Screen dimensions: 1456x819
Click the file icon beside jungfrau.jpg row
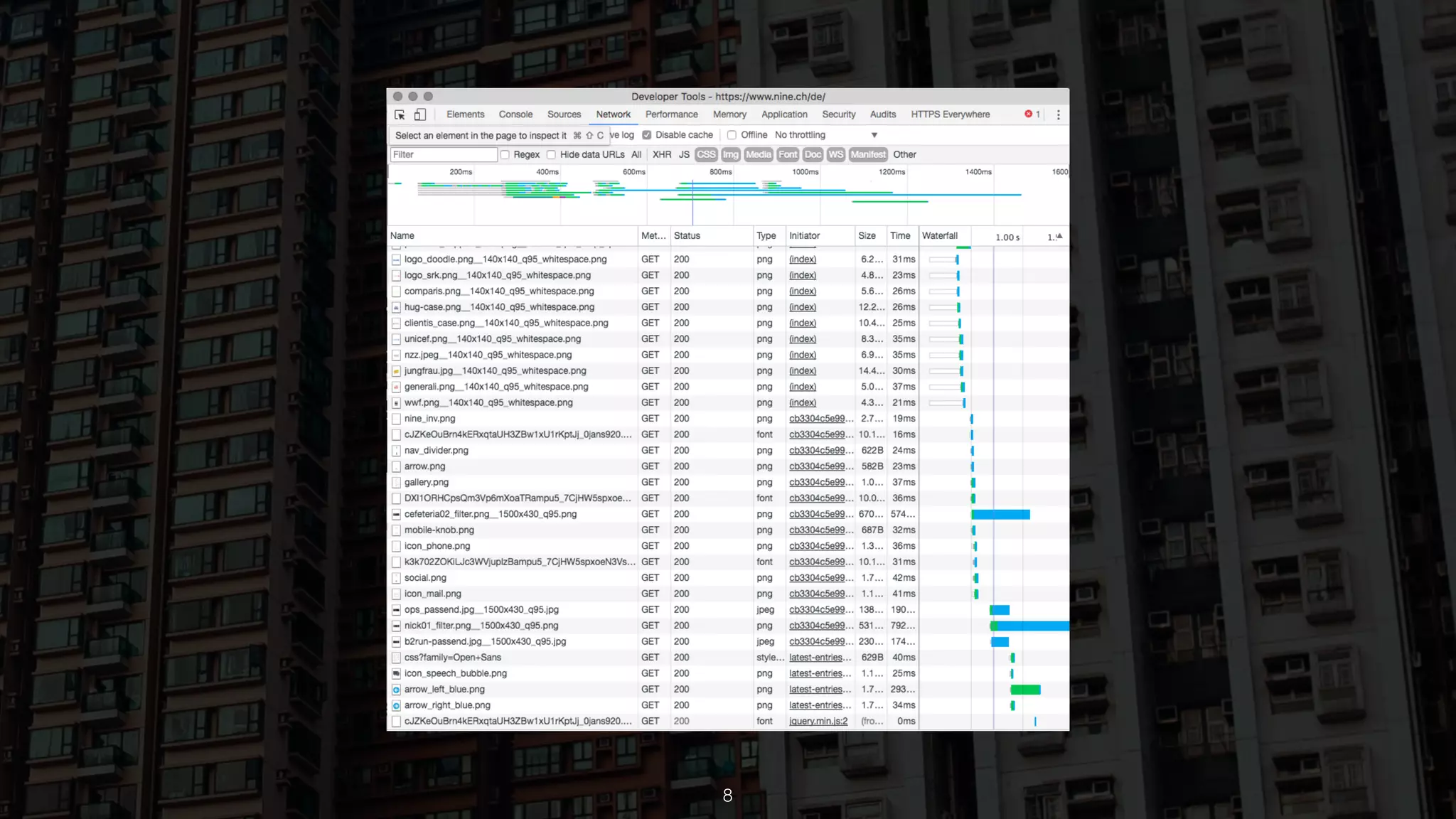pyautogui.click(x=396, y=371)
